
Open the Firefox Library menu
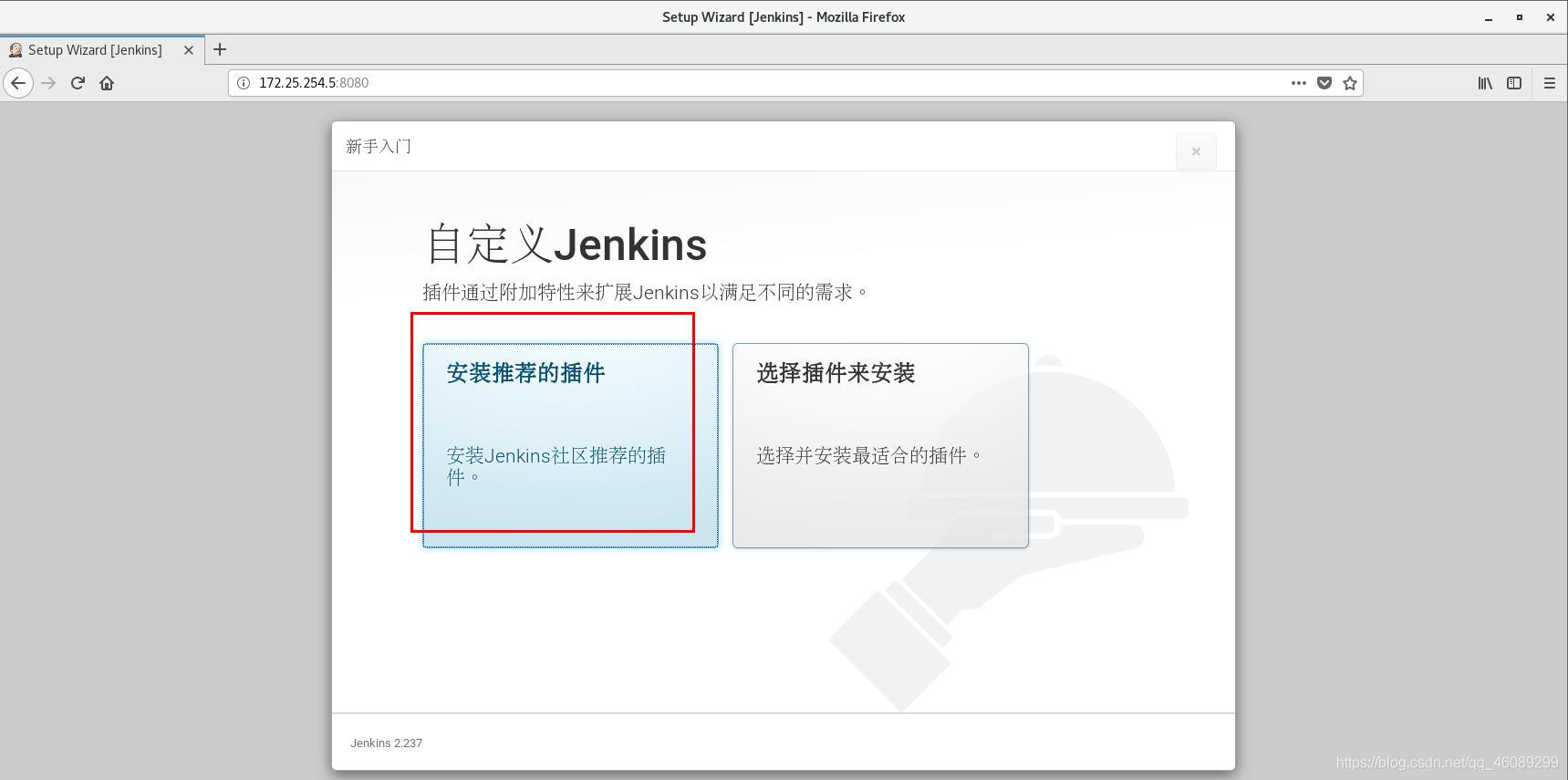(x=1485, y=83)
